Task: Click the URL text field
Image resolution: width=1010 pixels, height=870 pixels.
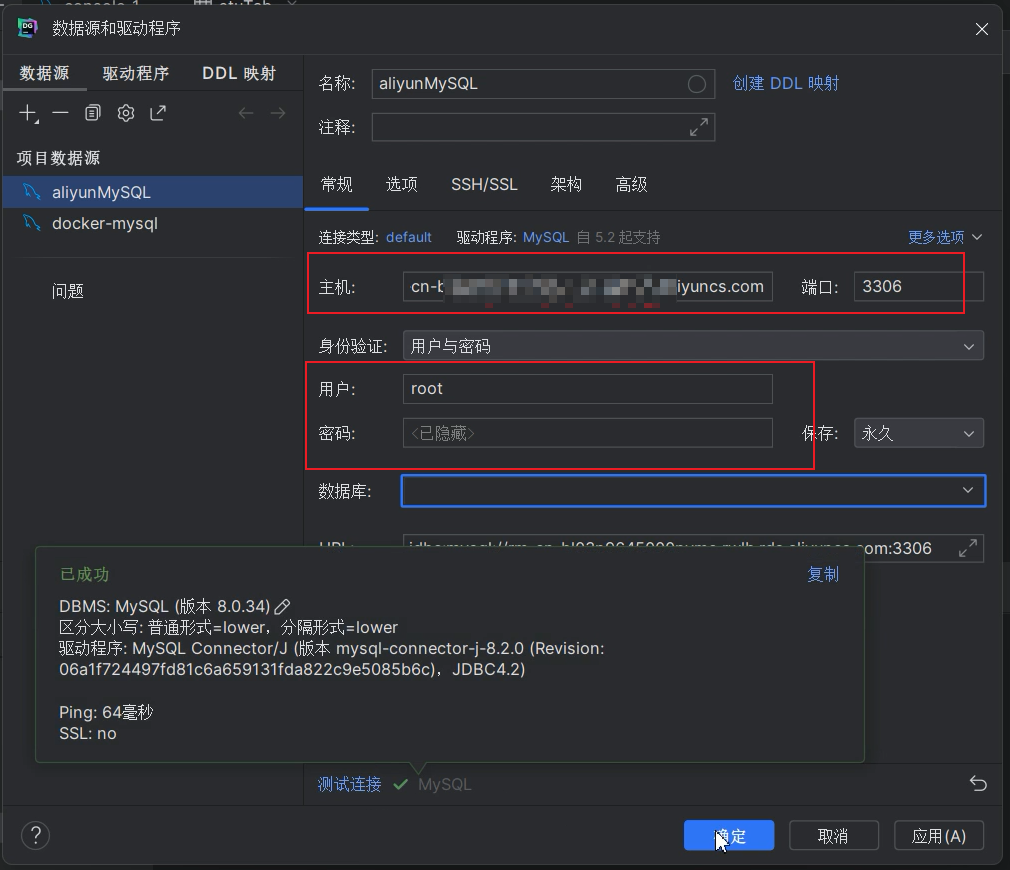Action: pyautogui.click(x=693, y=548)
